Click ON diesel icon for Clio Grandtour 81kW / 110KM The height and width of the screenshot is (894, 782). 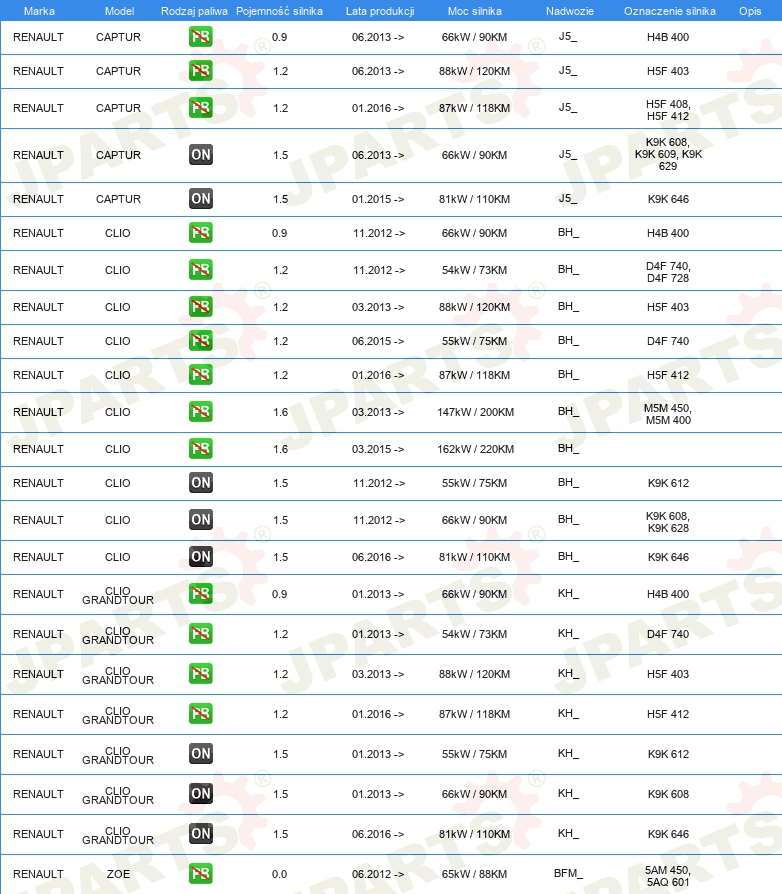click(x=201, y=834)
